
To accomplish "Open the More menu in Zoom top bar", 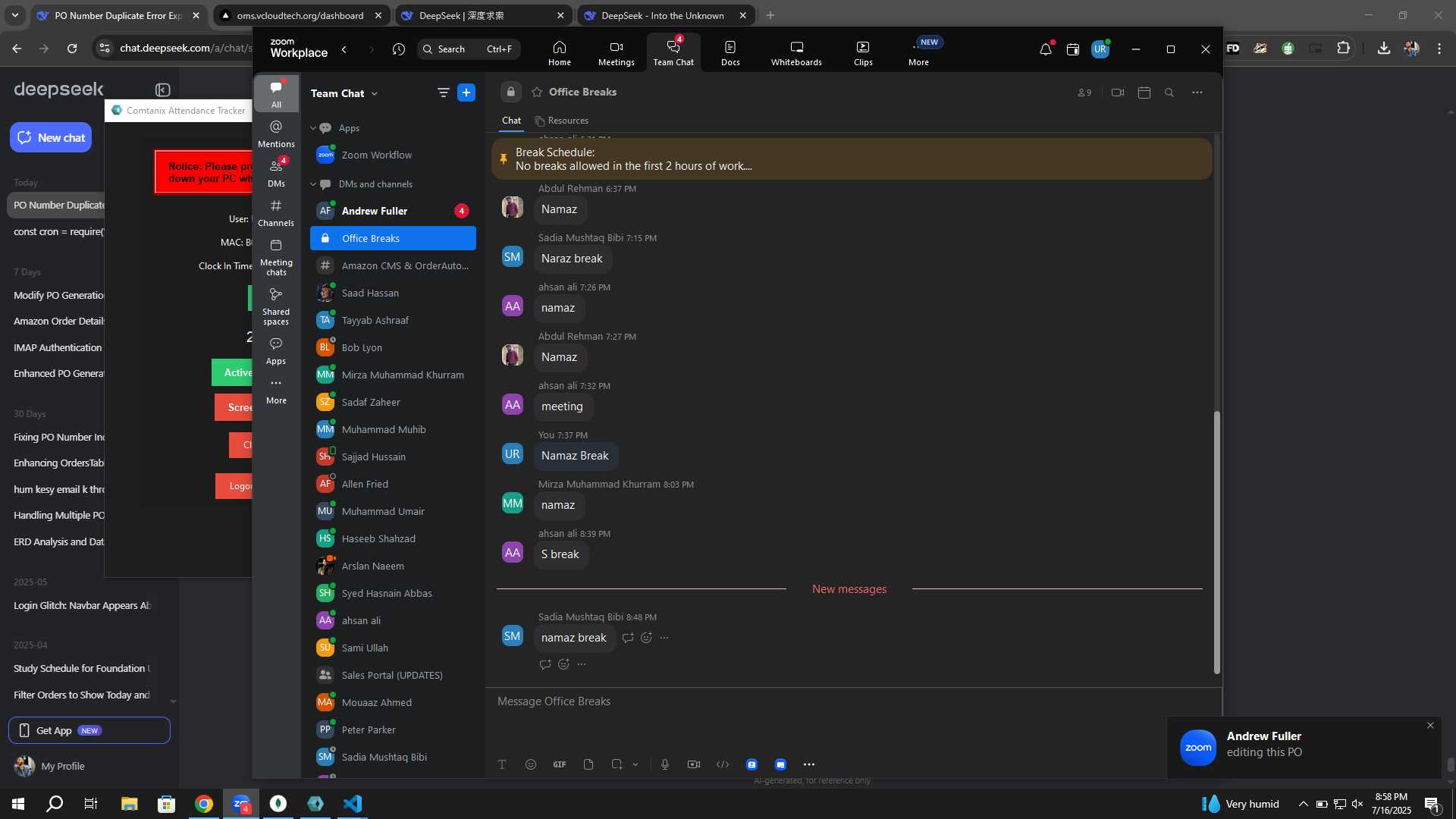I will 918,53.
